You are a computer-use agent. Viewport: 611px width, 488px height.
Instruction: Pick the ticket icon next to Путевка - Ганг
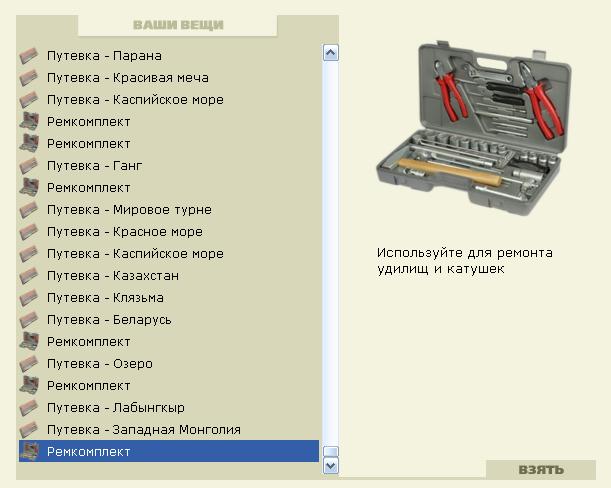(29, 166)
